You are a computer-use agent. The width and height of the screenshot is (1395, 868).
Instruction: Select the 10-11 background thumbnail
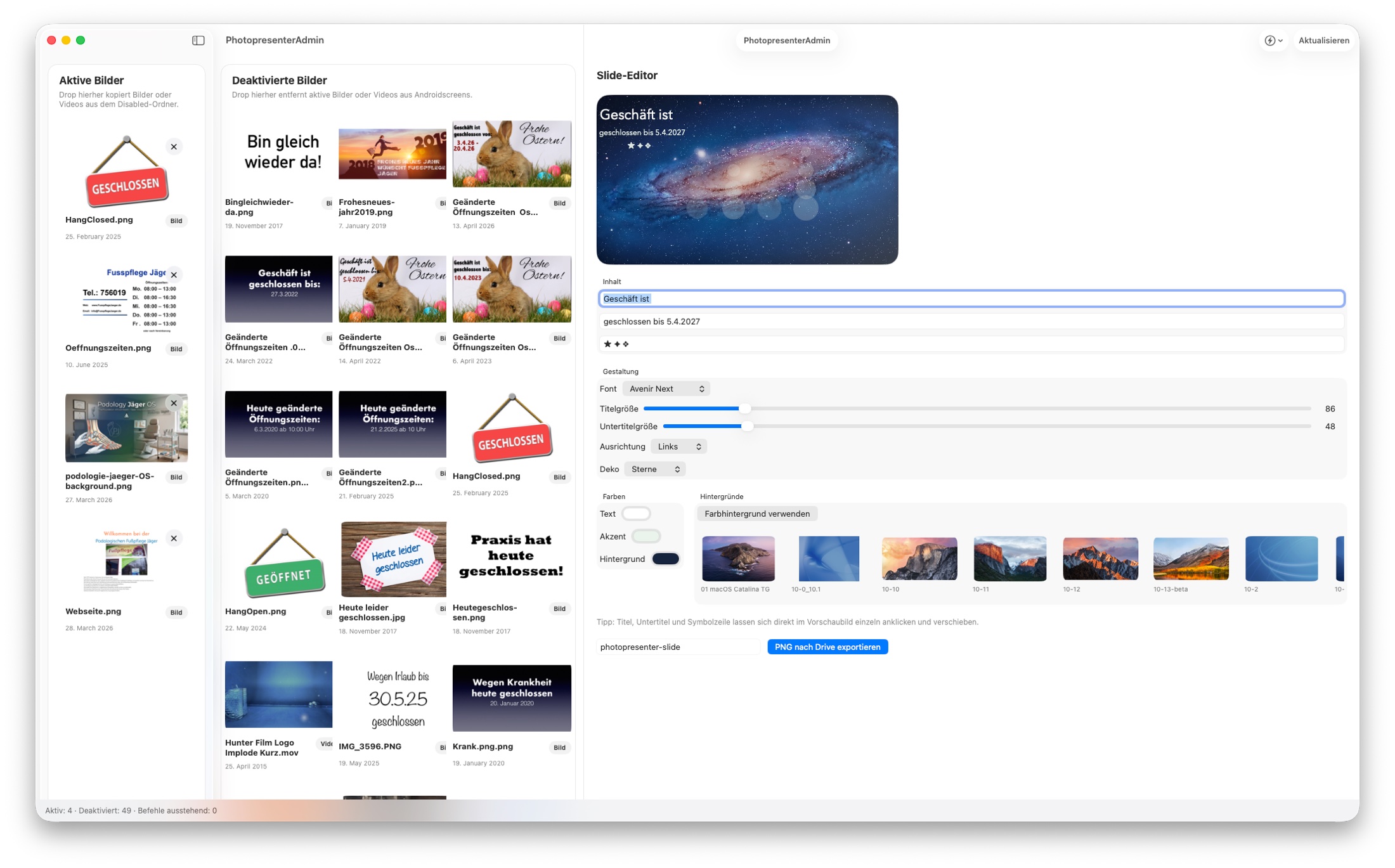tap(1010, 559)
